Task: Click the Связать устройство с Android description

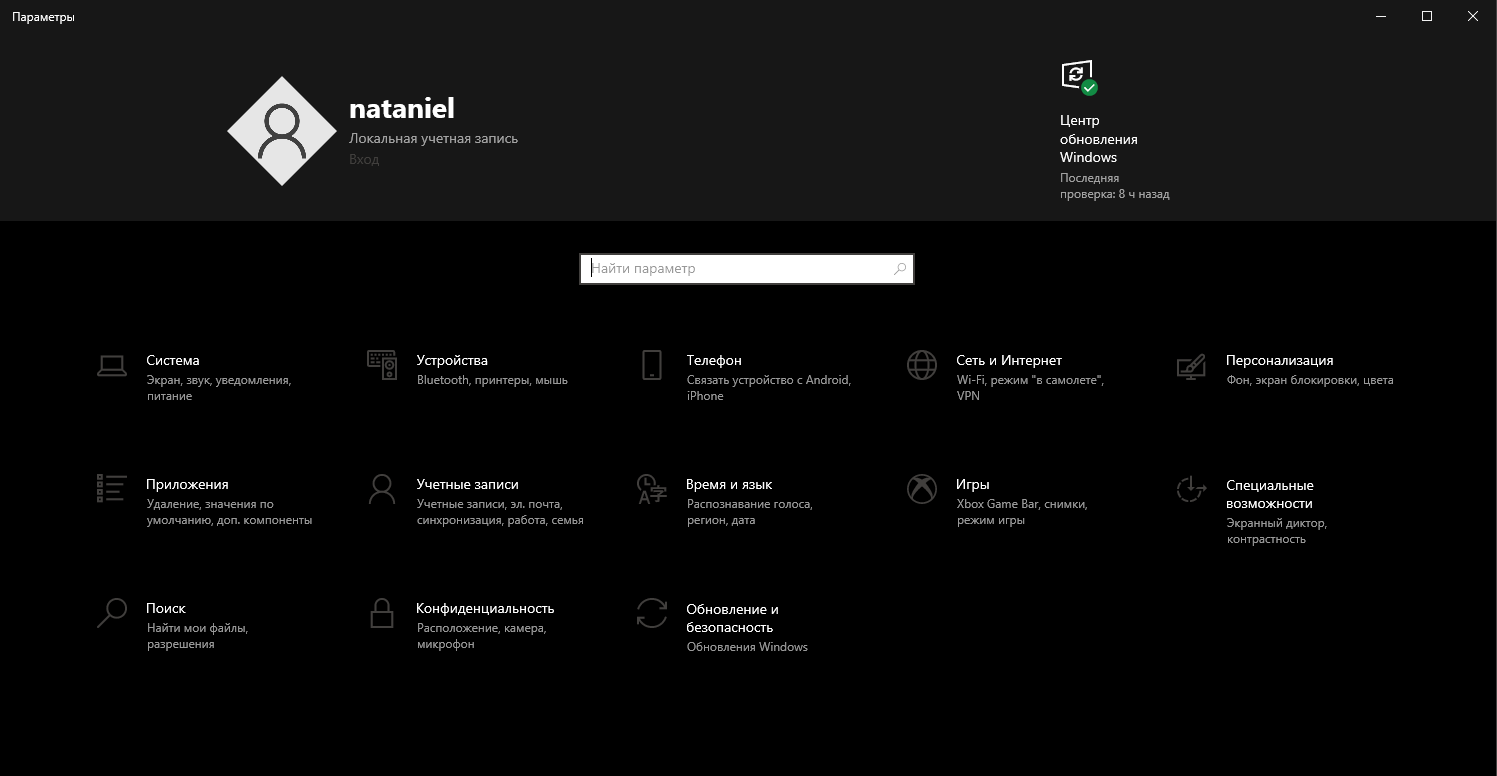Action: [x=769, y=388]
